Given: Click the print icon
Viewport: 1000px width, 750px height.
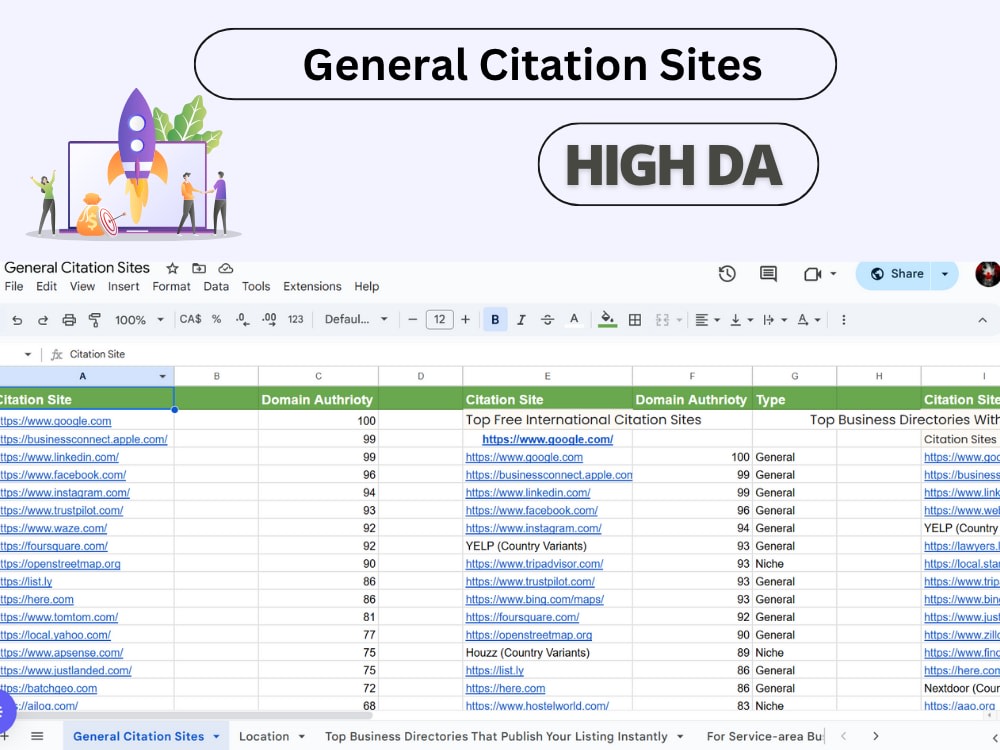Looking at the screenshot, I should pyautogui.click(x=69, y=320).
